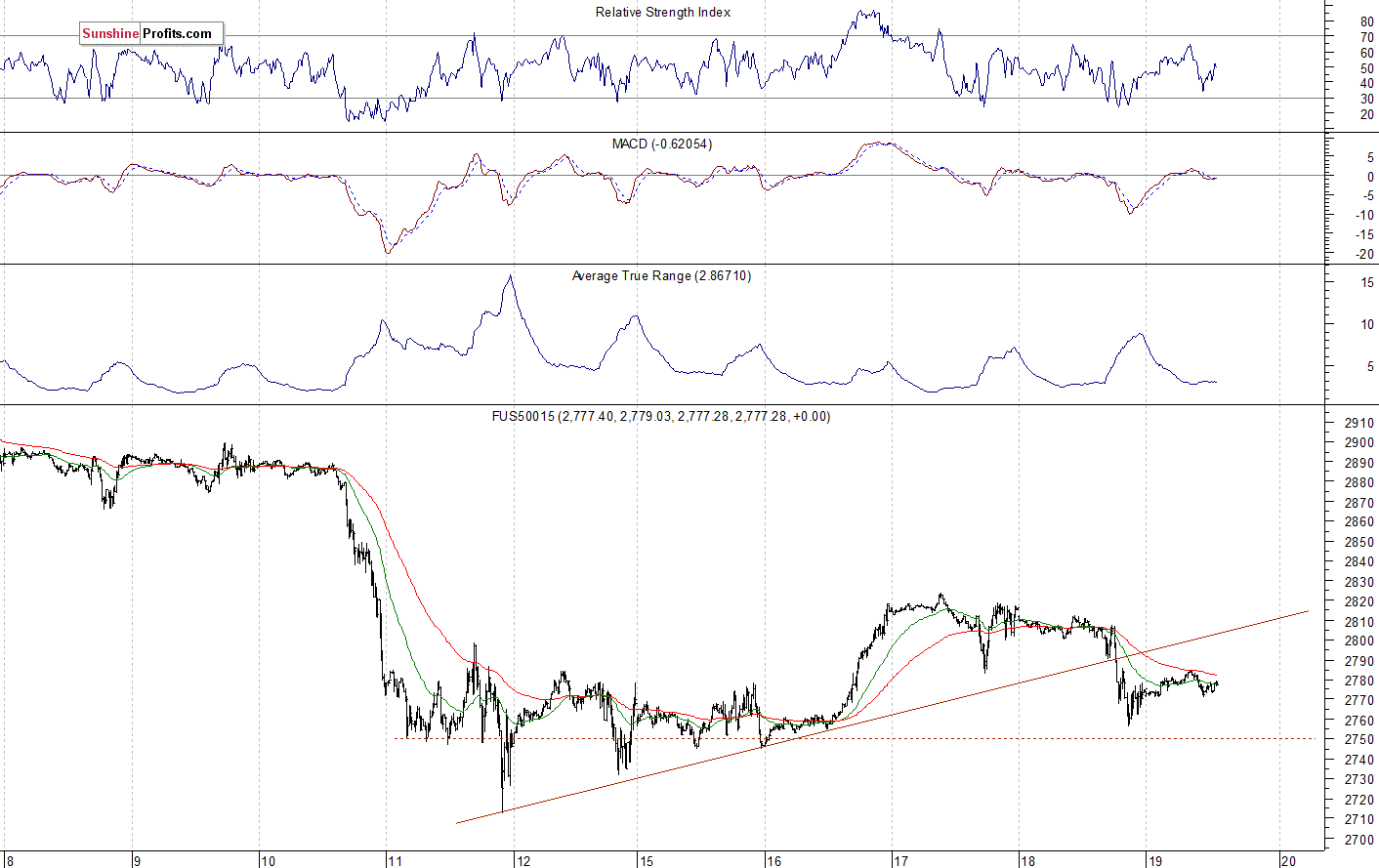Click the 2750 price axis value

pyautogui.click(x=1359, y=739)
